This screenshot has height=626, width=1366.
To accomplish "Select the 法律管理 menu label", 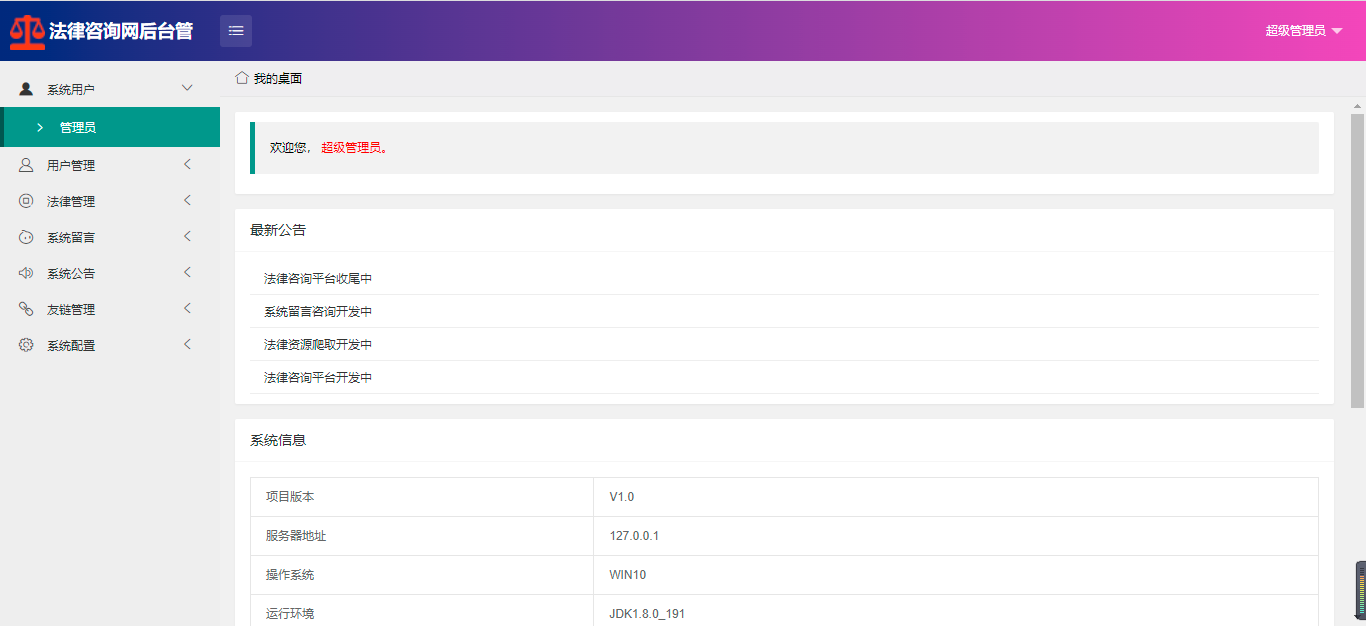I will tap(71, 202).
